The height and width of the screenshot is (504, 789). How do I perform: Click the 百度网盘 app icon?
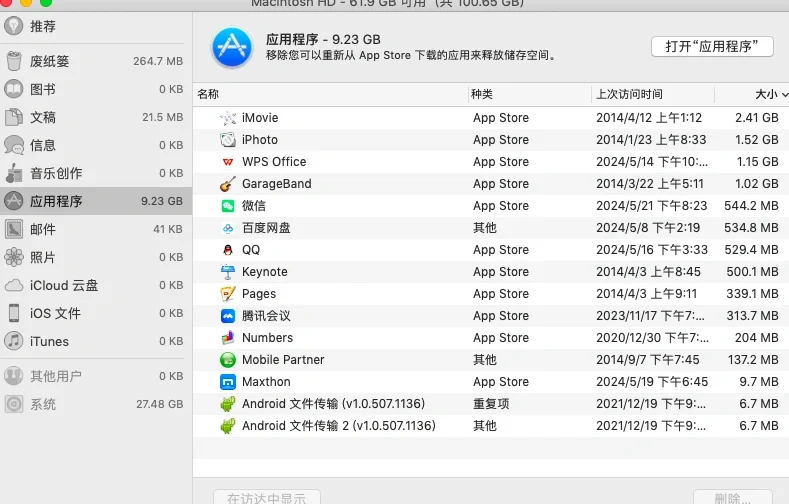click(x=228, y=228)
